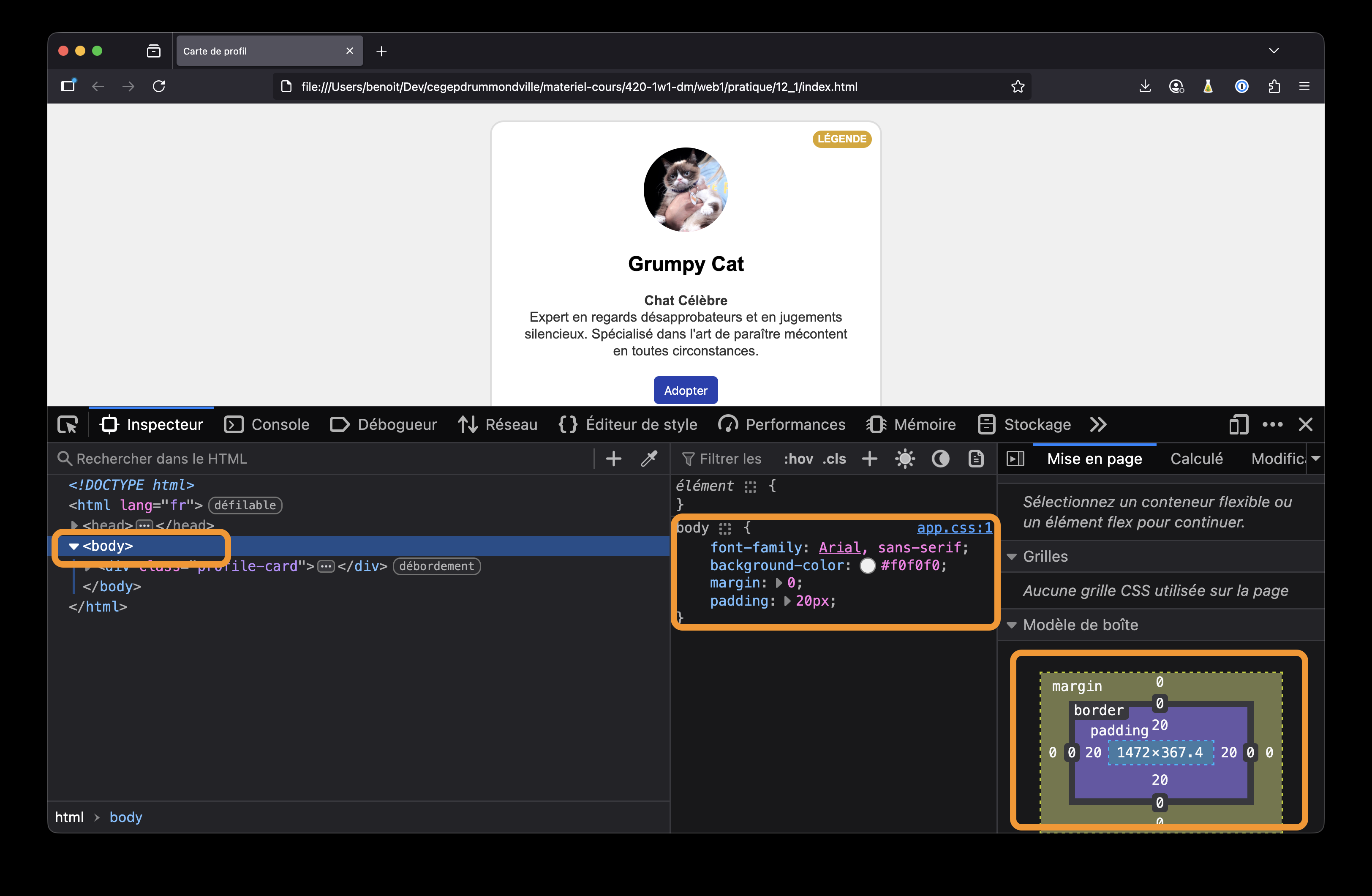The image size is (1372, 896).
Task: Open the Calculé side tab
Action: tap(1196, 459)
